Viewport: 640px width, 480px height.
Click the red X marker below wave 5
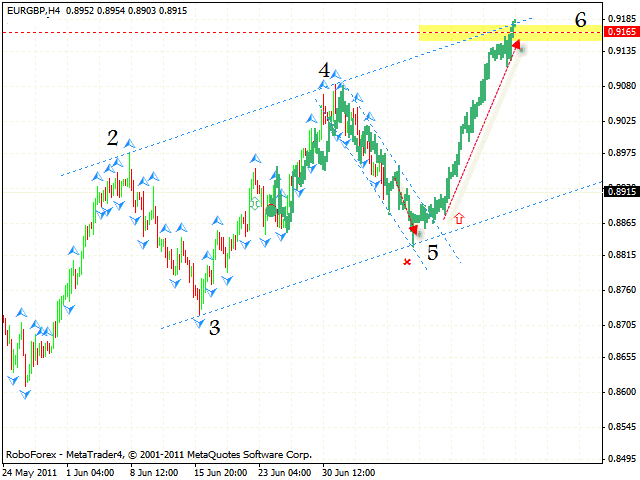pyautogui.click(x=406, y=262)
